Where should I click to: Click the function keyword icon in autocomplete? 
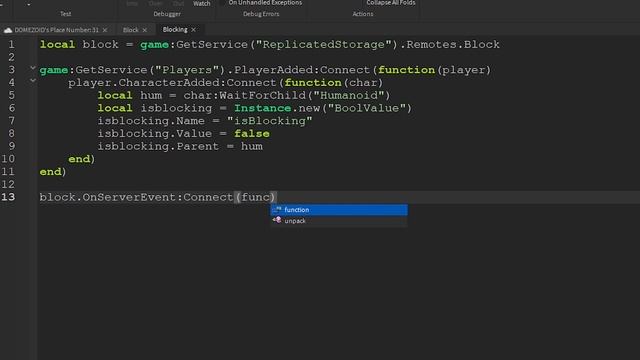point(277,209)
